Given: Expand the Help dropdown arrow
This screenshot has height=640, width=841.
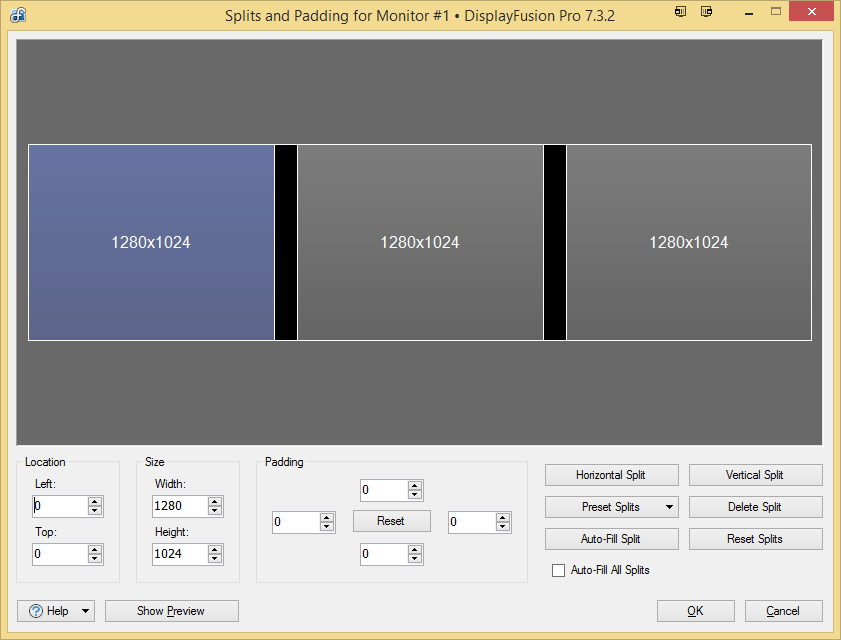Looking at the screenshot, I should (x=85, y=611).
